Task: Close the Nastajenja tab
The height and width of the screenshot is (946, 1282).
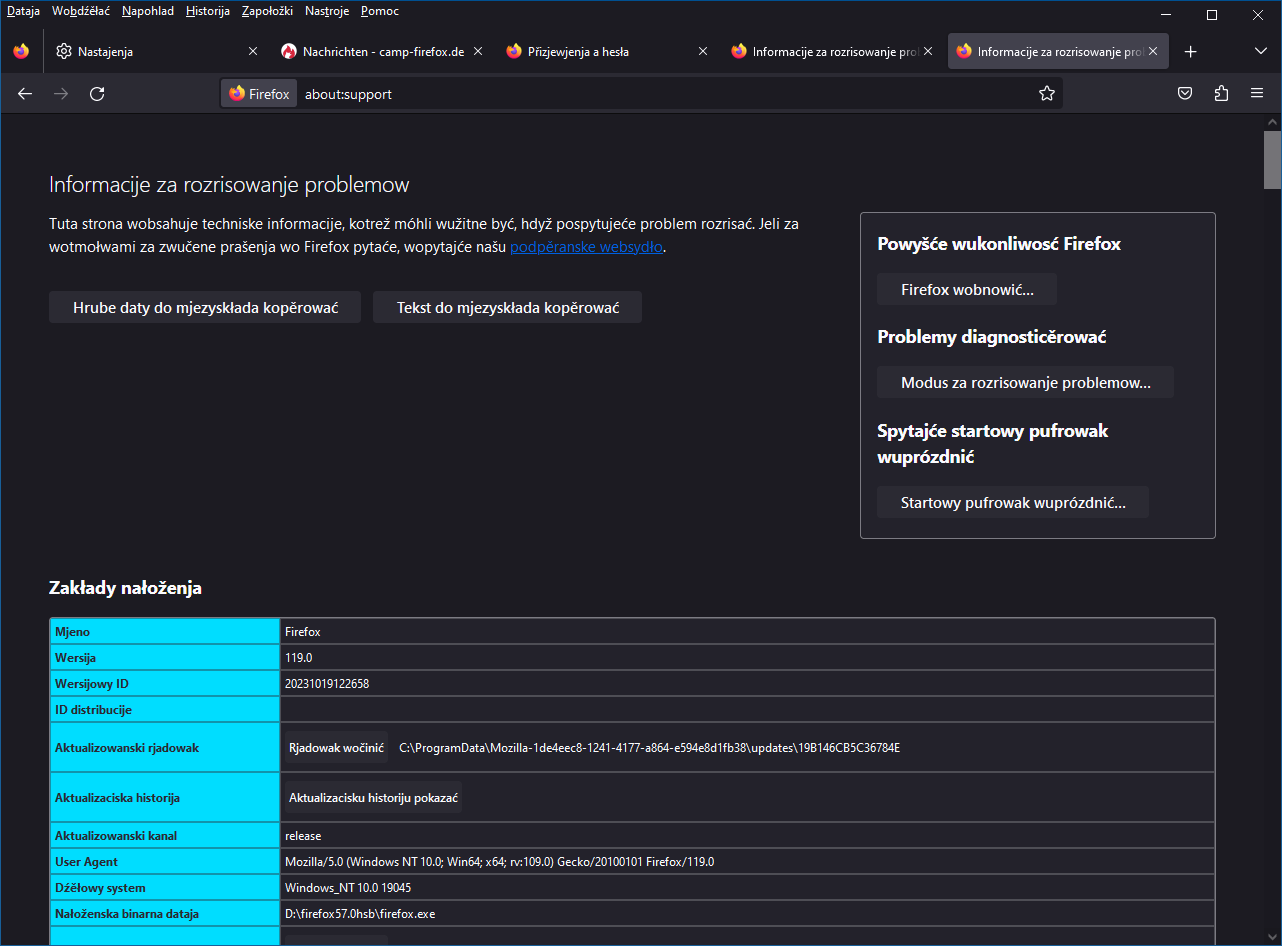Action: 252,52
